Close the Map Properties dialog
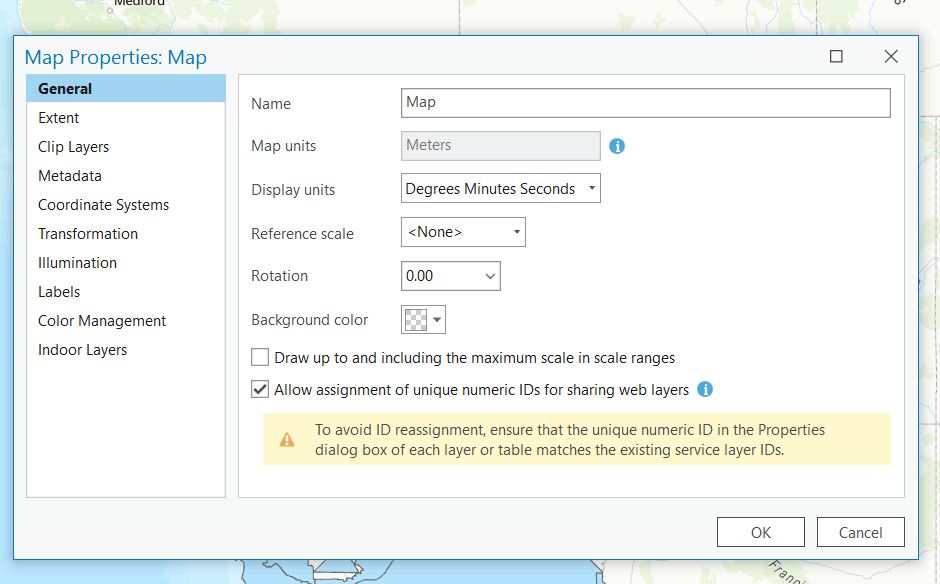 (x=891, y=57)
